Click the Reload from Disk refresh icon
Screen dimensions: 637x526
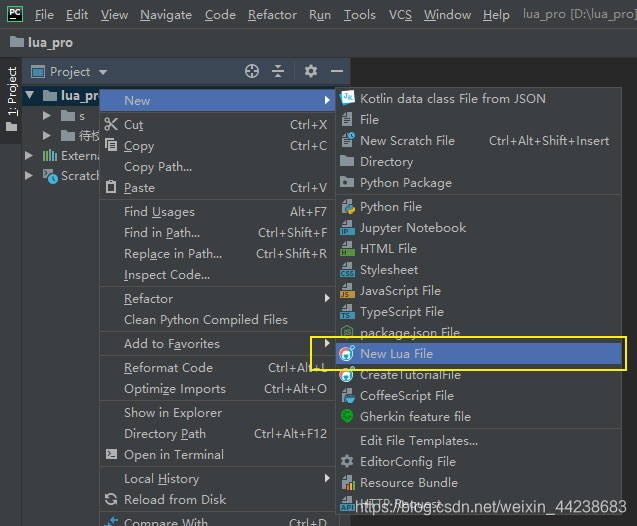click(x=111, y=499)
